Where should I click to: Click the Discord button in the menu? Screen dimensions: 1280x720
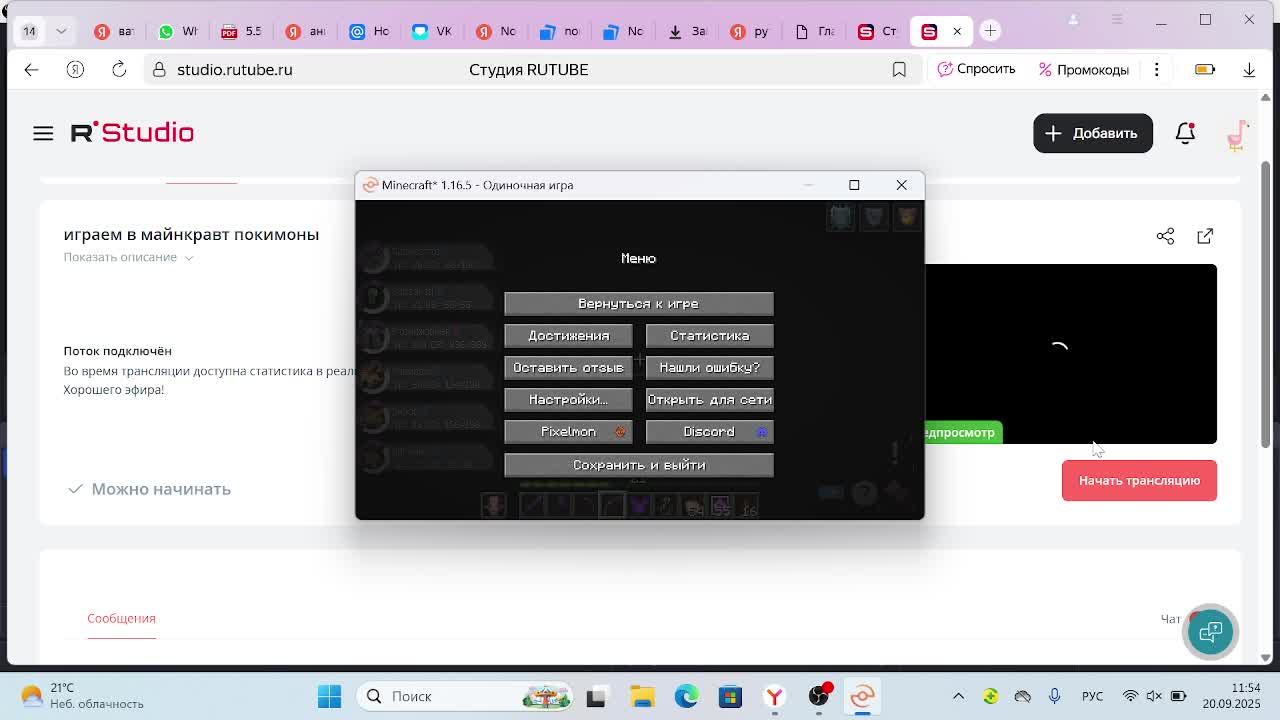710,432
